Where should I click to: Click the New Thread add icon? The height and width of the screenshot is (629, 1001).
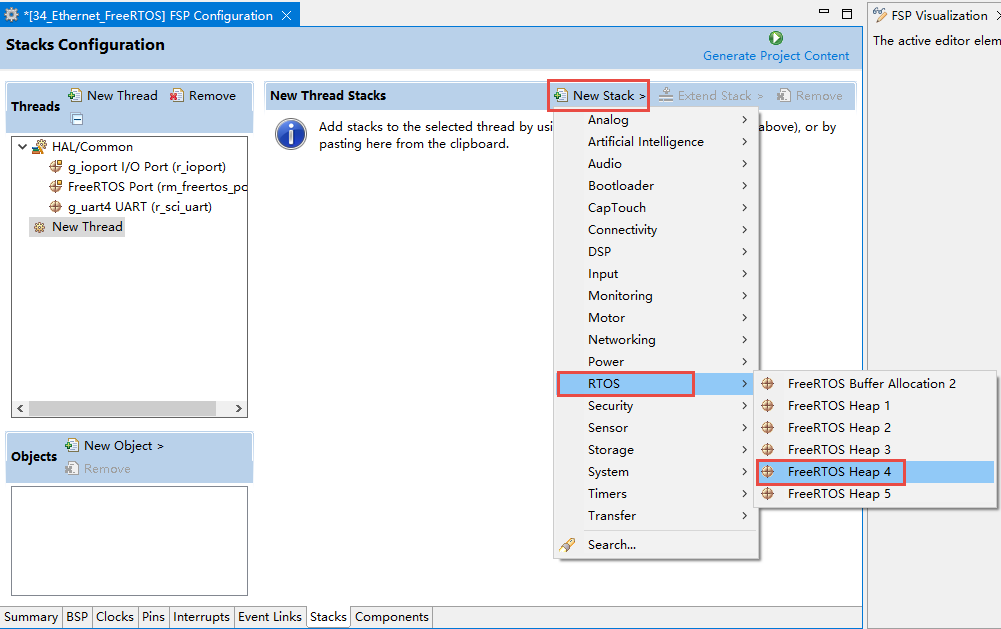pos(75,95)
